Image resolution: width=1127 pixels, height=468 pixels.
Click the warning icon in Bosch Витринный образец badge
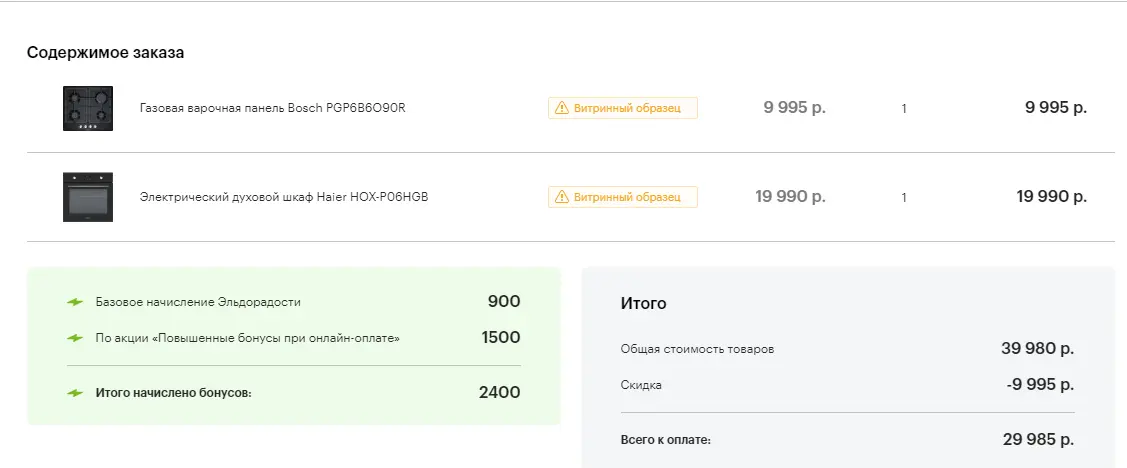point(561,109)
